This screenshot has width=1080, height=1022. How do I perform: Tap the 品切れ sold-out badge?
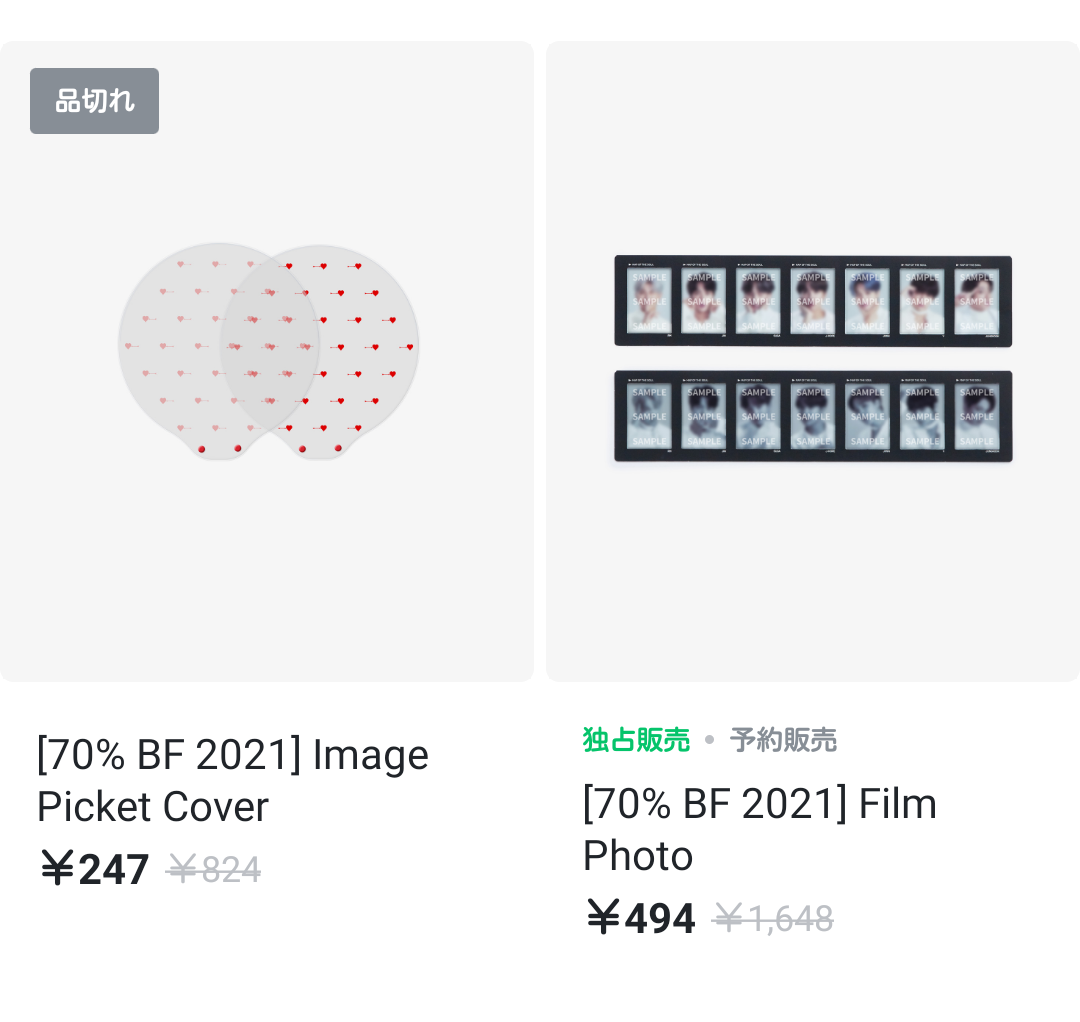pyautogui.click(x=94, y=101)
